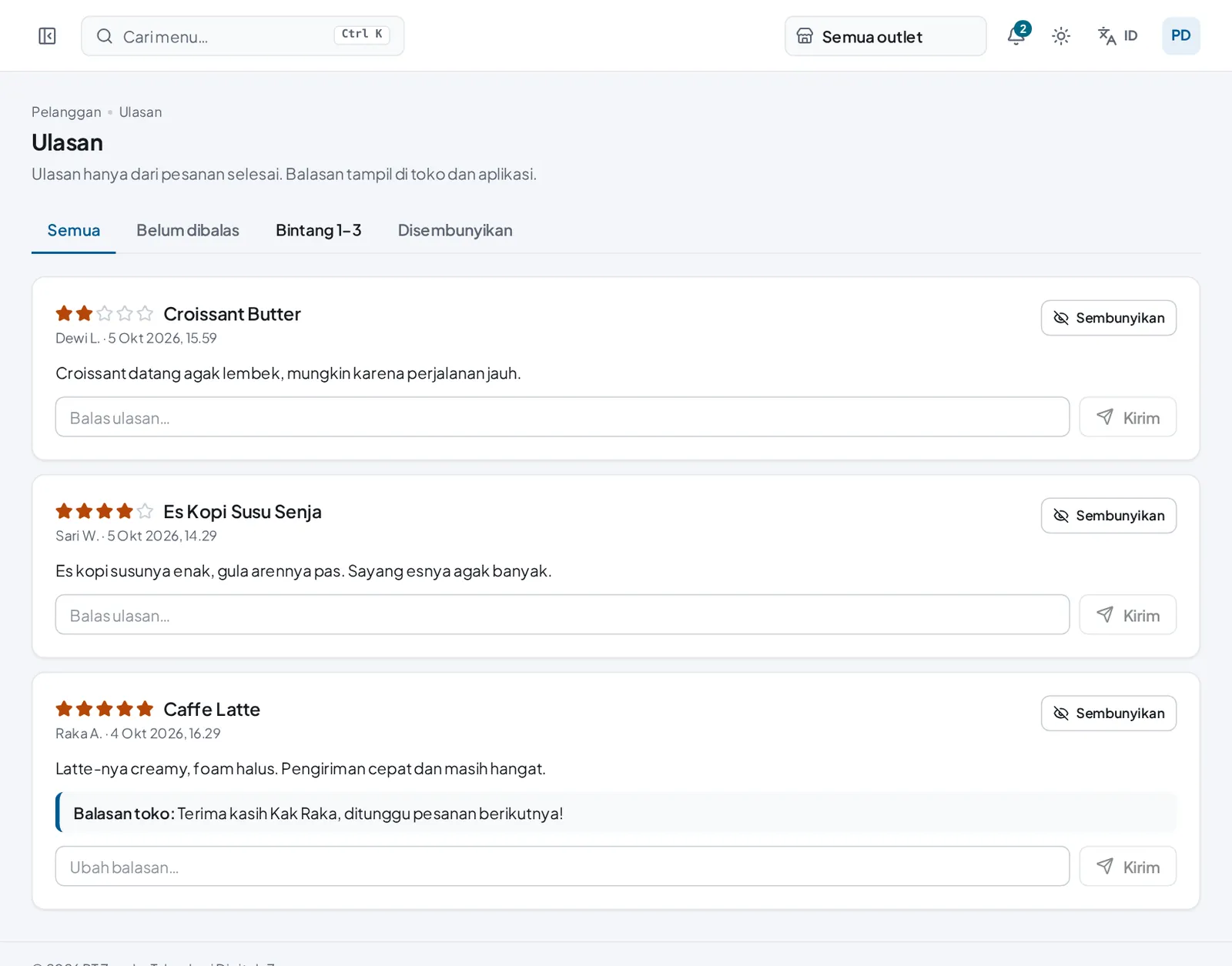Open the Semua outlet selector
The width and height of the screenshot is (1232, 966).
pos(885,36)
